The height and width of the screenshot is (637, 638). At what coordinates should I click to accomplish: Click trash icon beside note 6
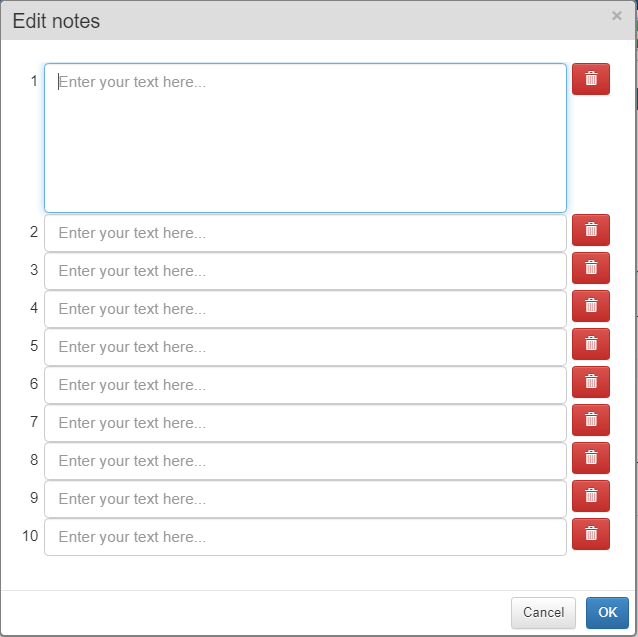click(x=590, y=382)
